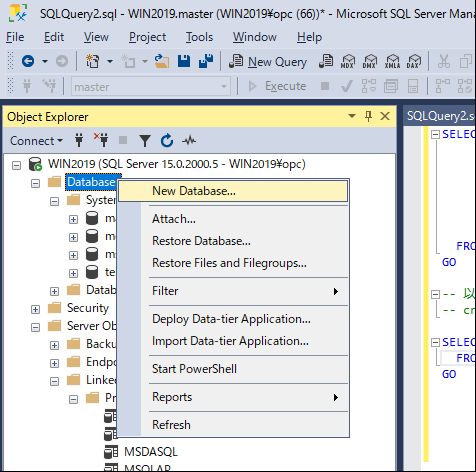Click the MDX query icon
Image resolution: width=476 pixels, height=472 pixels.
tap(348, 61)
